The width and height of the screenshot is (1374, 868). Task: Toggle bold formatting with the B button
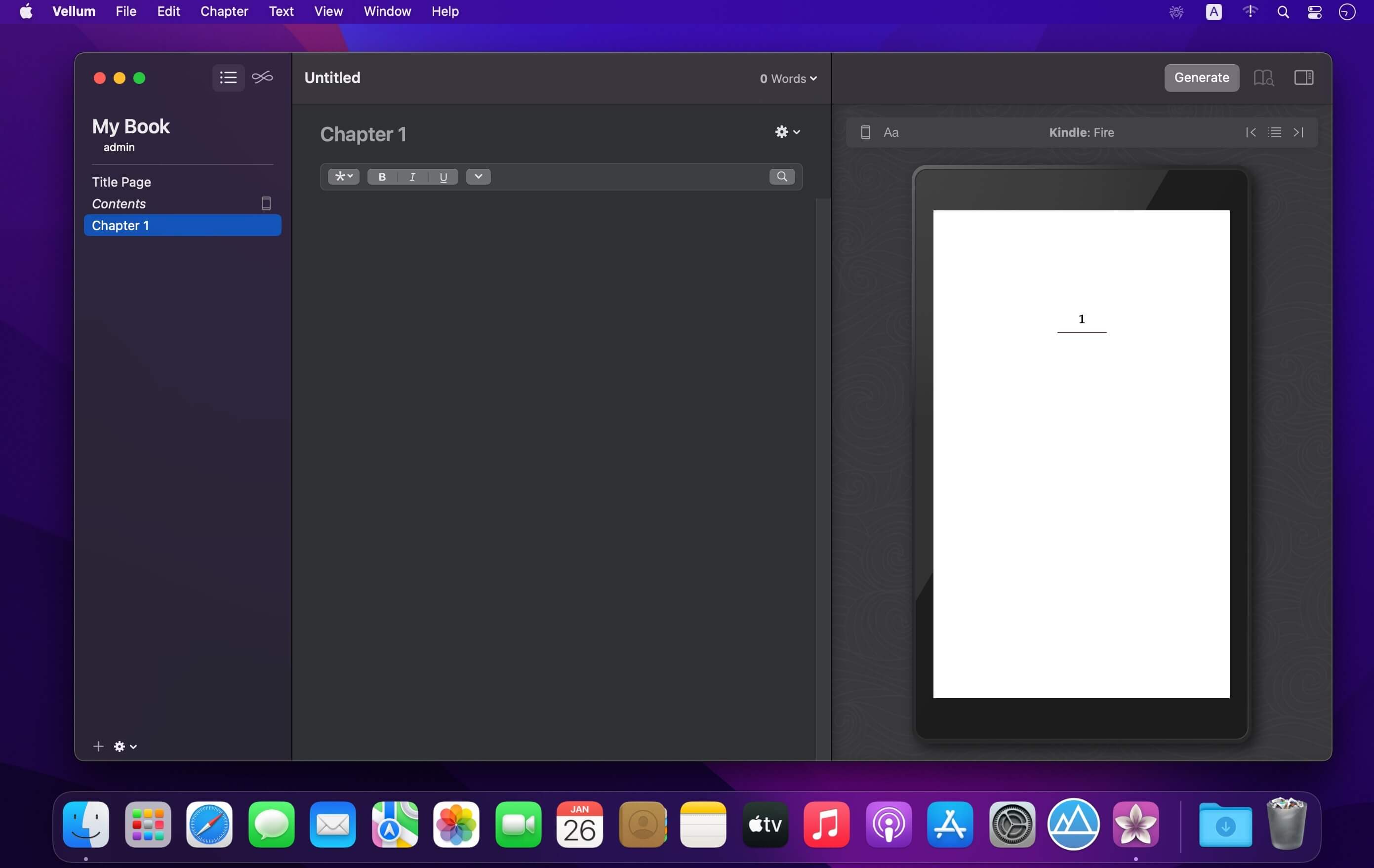point(382,177)
